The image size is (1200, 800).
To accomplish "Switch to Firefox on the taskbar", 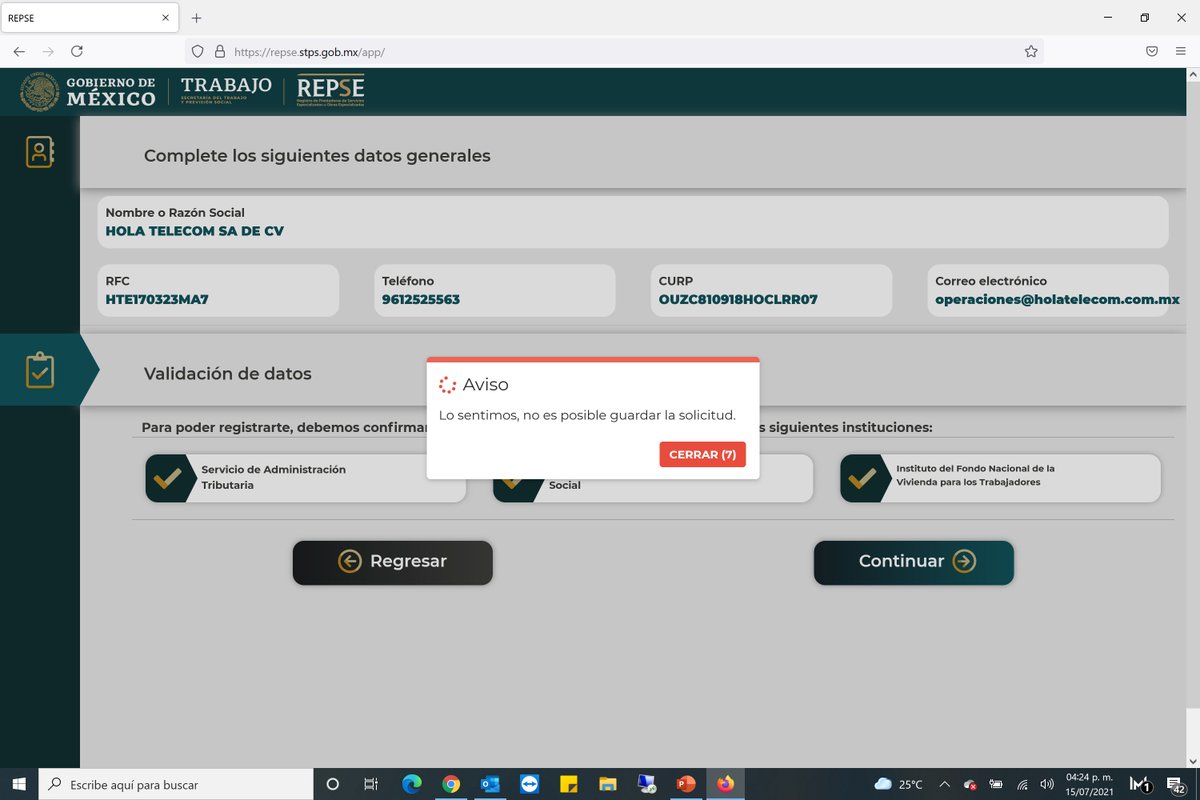I will point(725,784).
